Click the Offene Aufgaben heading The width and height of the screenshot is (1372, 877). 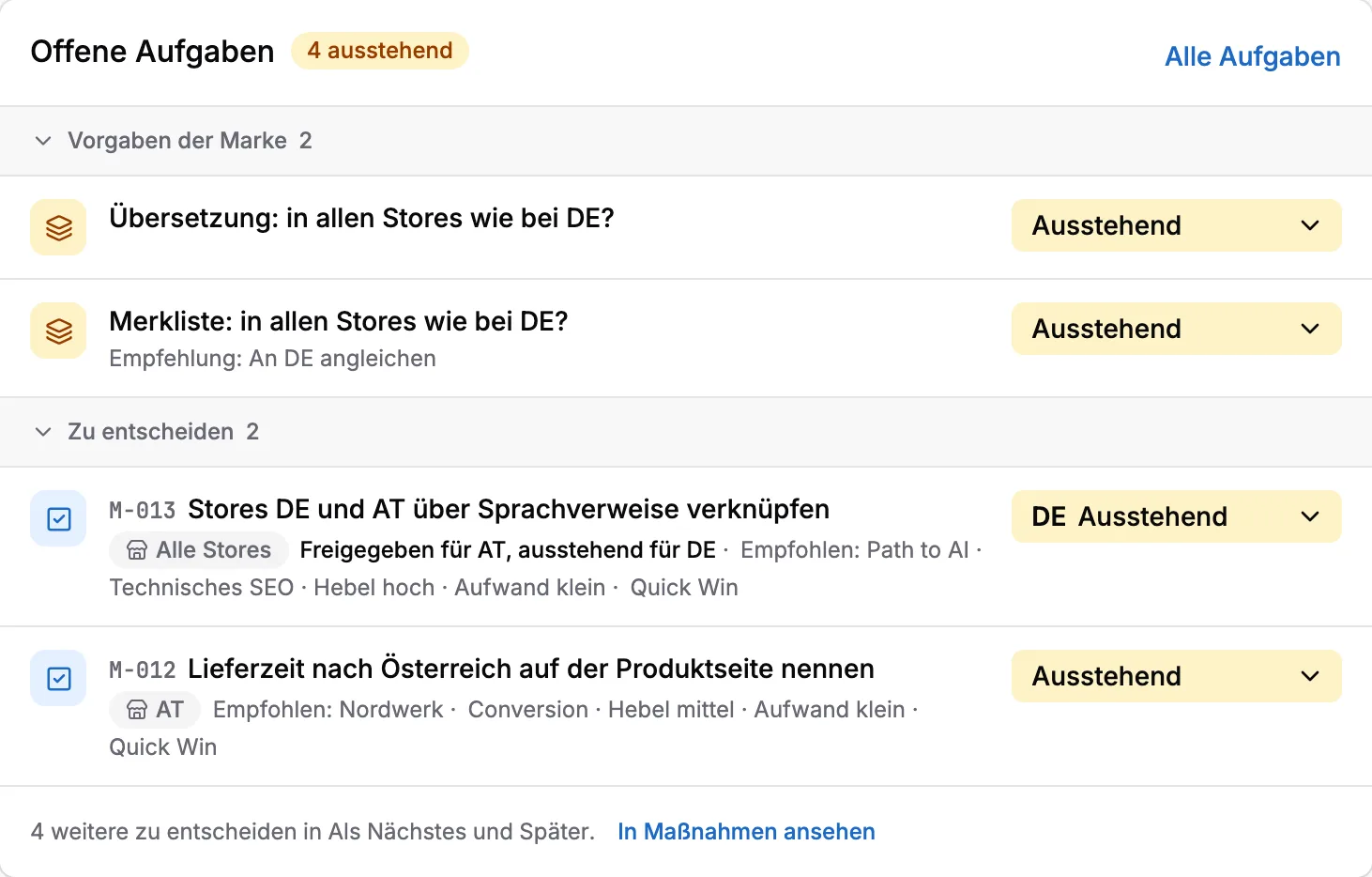click(152, 52)
